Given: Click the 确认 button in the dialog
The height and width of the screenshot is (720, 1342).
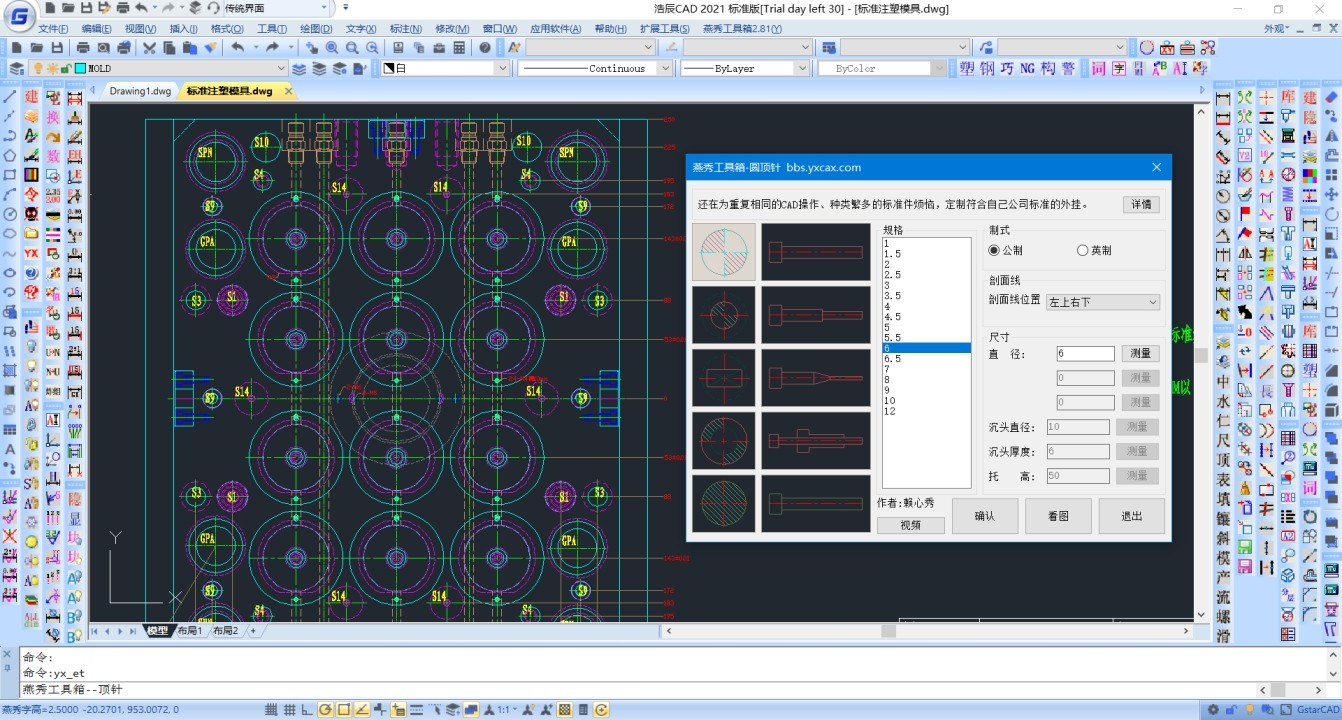Looking at the screenshot, I should coord(984,516).
